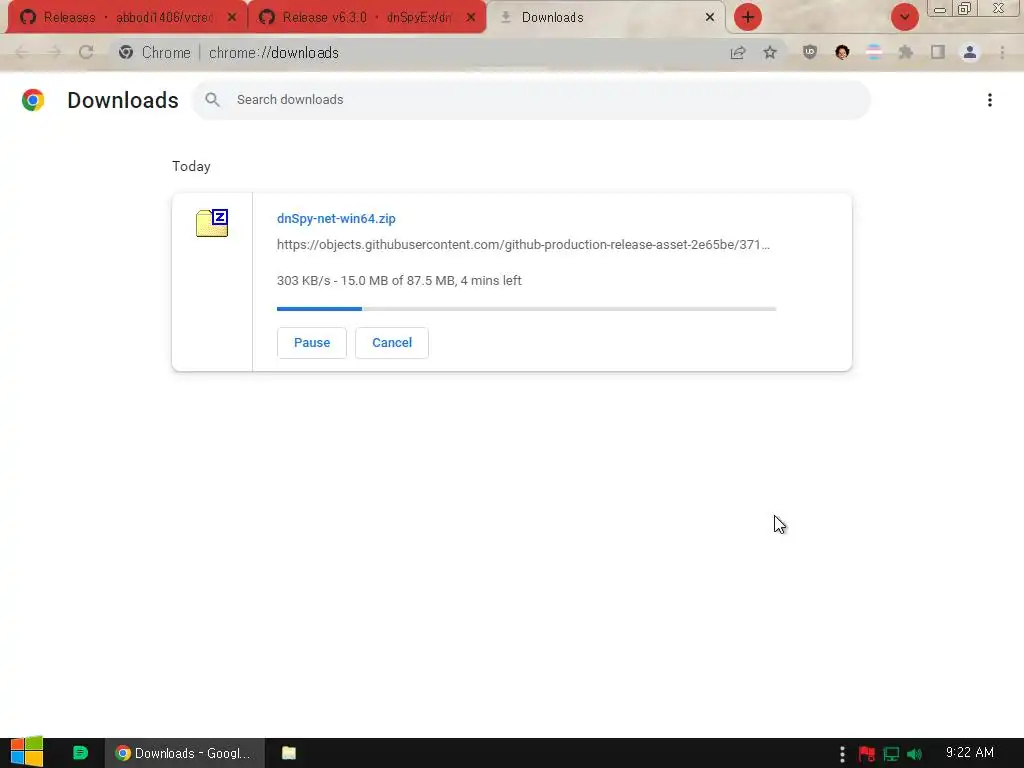1024x768 pixels.
Task: Click the Search downloads field
Action: click(532, 100)
